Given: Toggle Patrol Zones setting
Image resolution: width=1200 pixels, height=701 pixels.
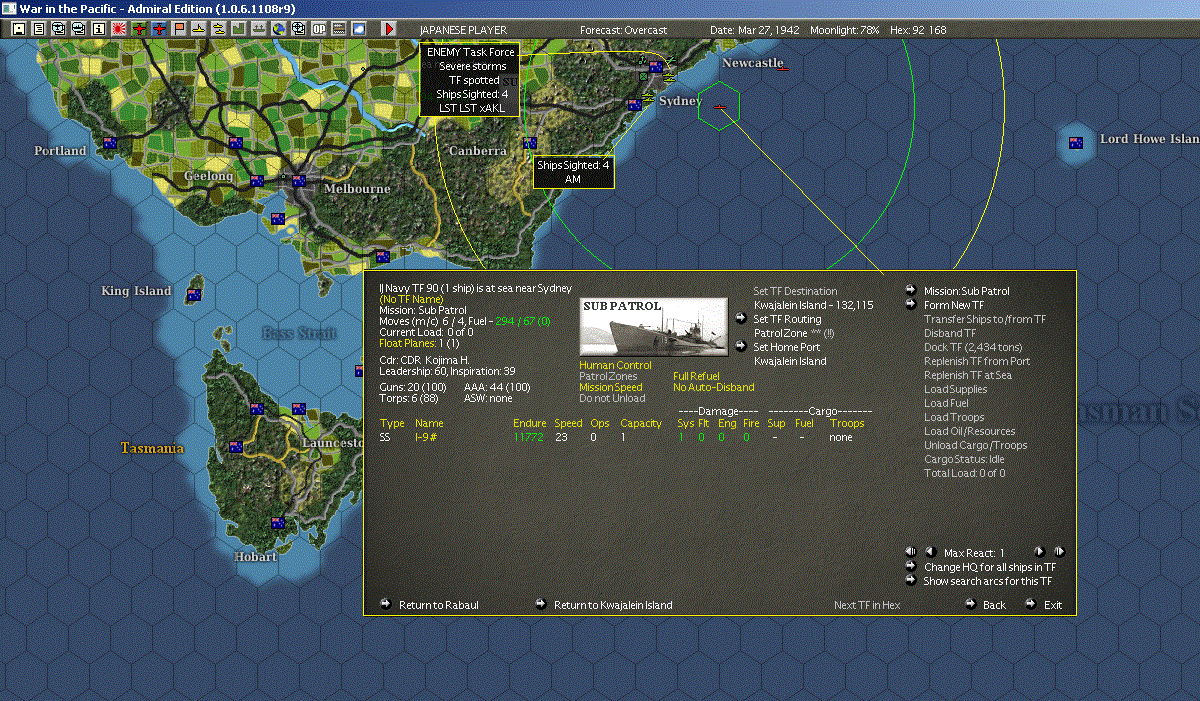Looking at the screenshot, I should click(x=608, y=376).
